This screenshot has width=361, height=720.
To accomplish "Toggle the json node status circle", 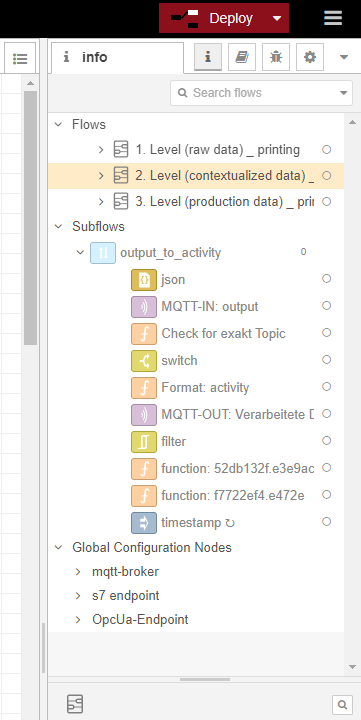I will (327, 278).
